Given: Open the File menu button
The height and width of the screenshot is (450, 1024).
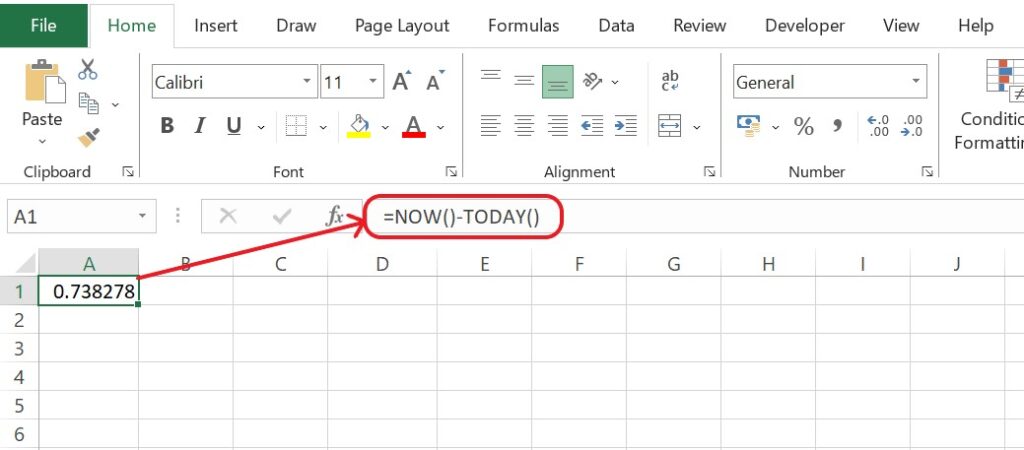Looking at the screenshot, I should click(x=44, y=25).
